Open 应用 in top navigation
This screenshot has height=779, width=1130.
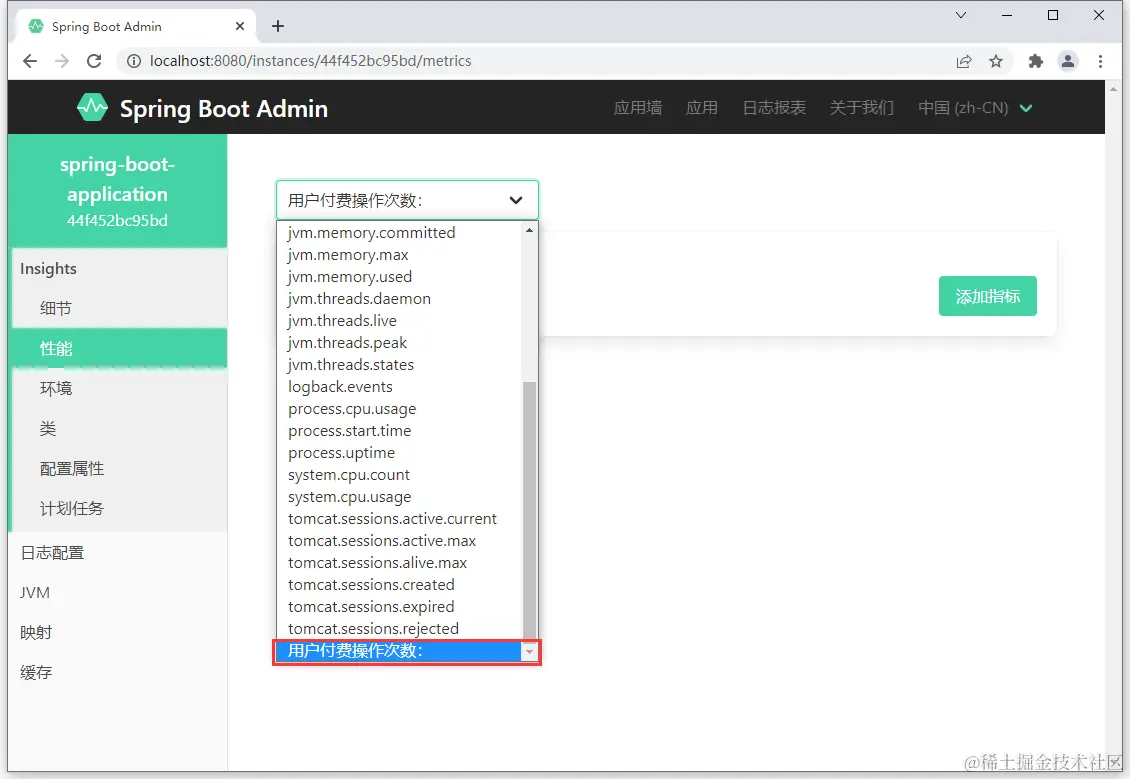coord(702,108)
